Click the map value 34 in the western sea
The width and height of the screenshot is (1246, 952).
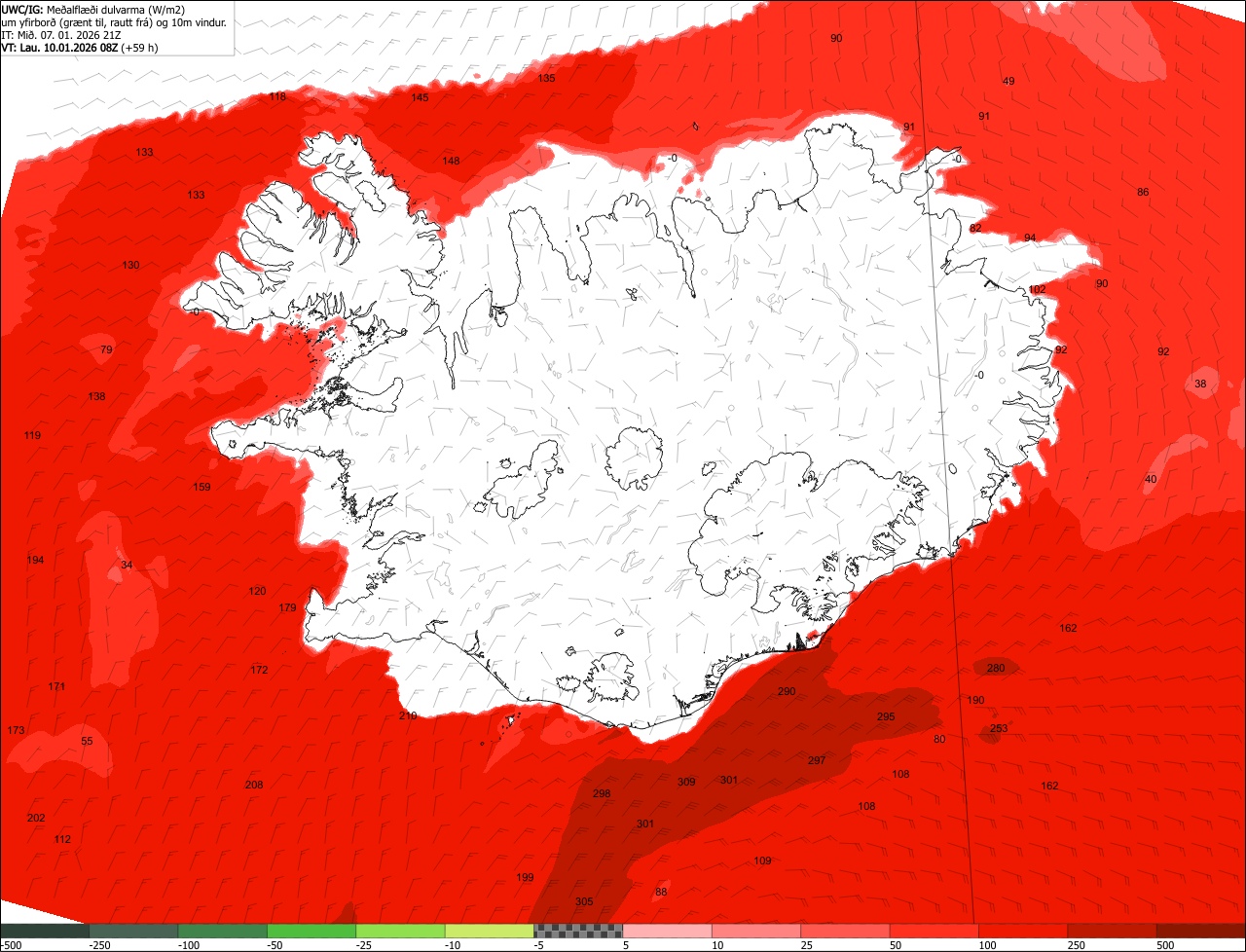[127, 565]
